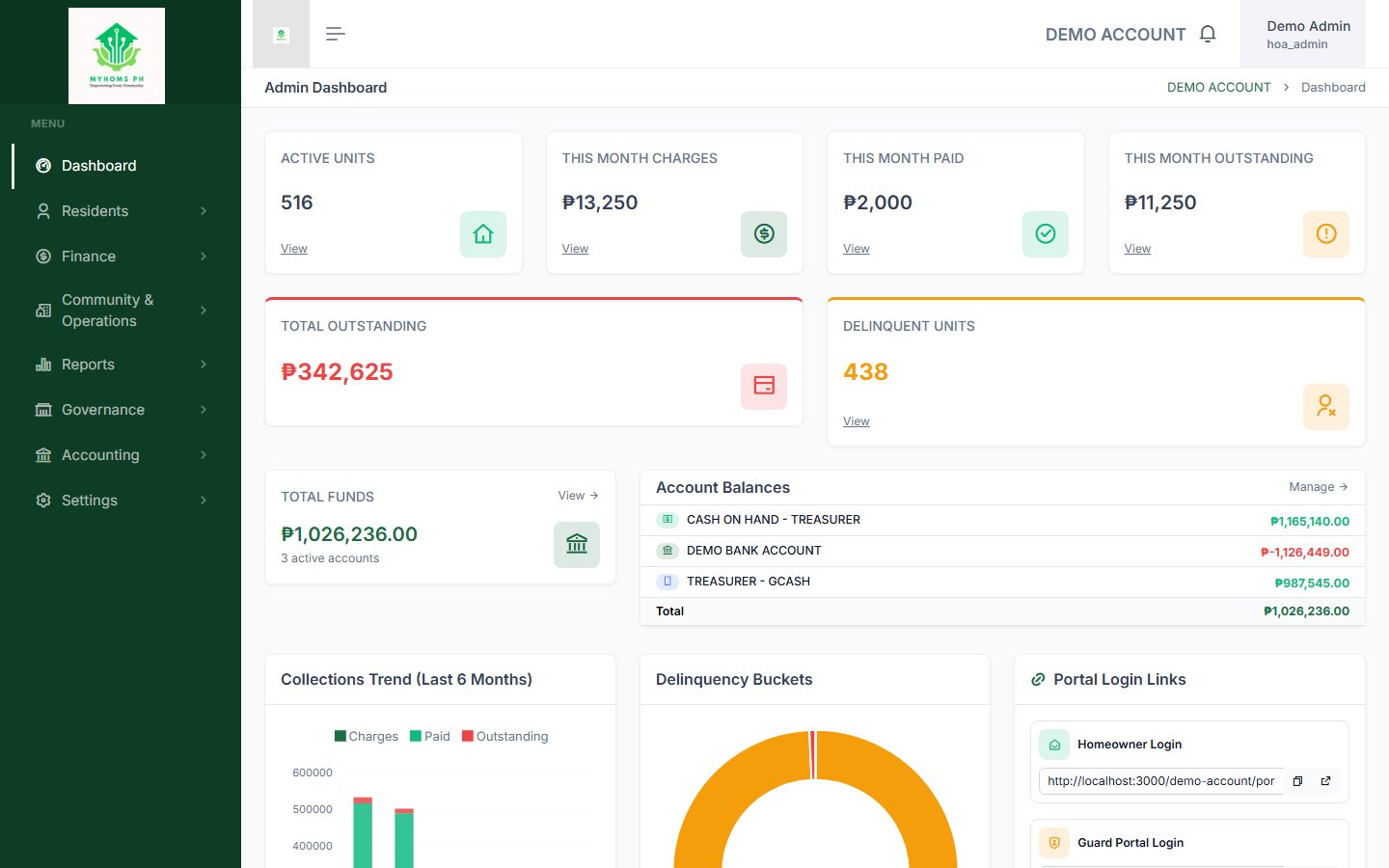
Task: Click View link under This Month Charges
Action: (x=575, y=249)
